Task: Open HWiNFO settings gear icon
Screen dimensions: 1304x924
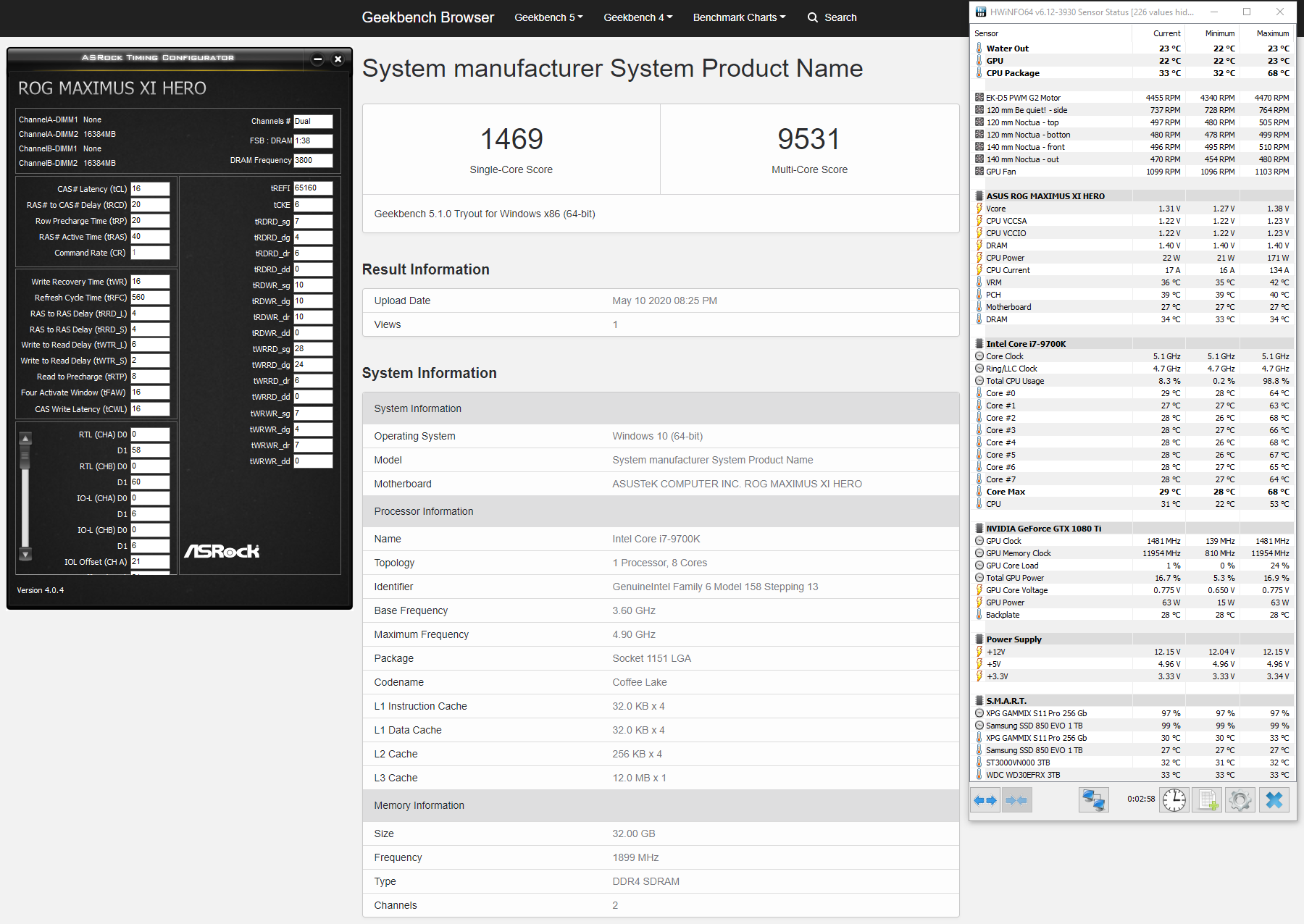Action: click(1240, 800)
